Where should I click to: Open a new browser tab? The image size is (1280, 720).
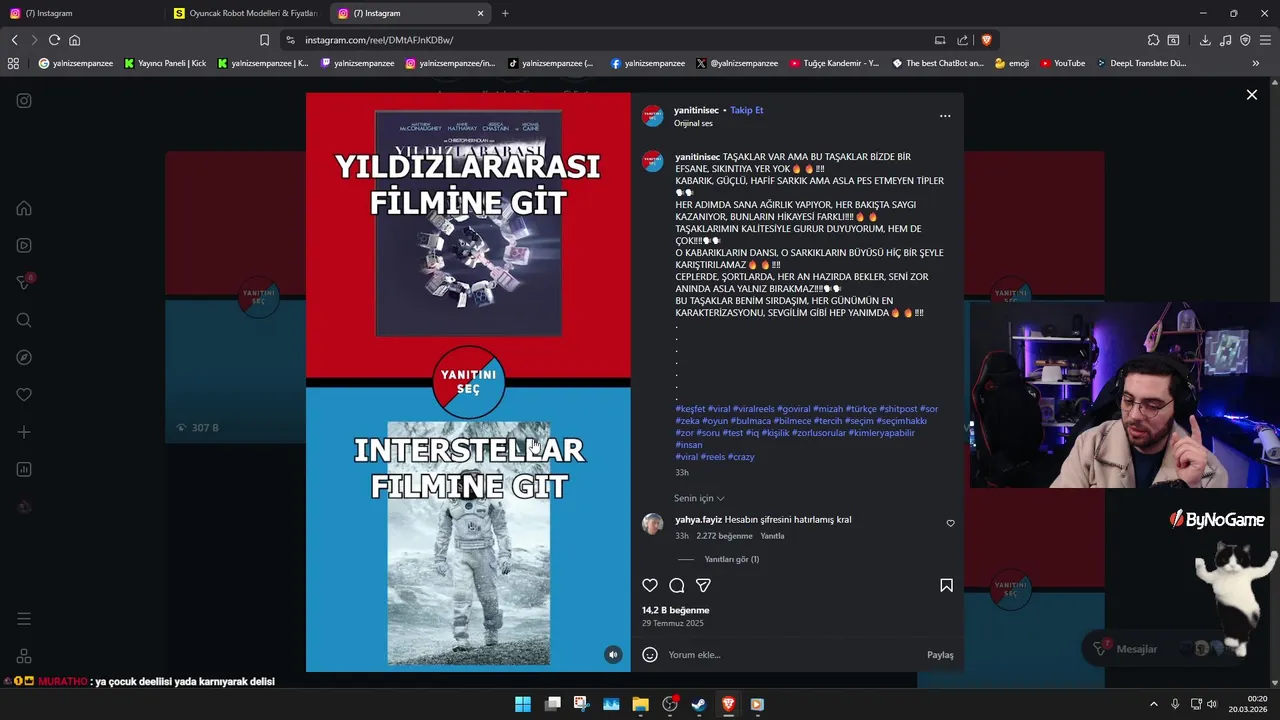coord(505,13)
